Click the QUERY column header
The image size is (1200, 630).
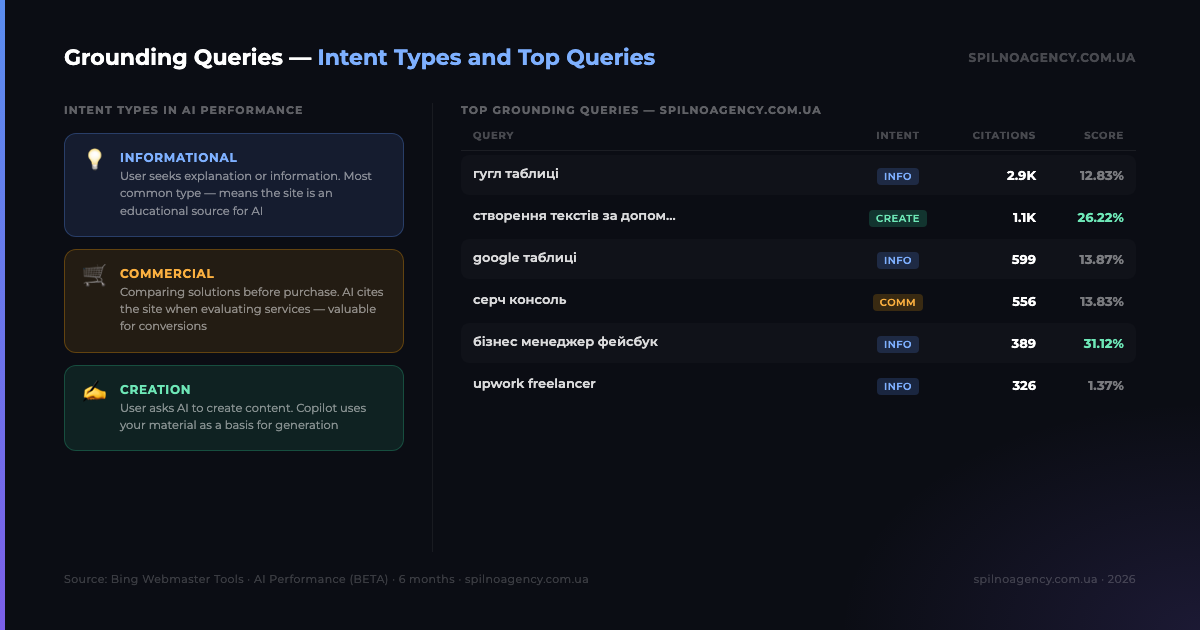coord(493,136)
